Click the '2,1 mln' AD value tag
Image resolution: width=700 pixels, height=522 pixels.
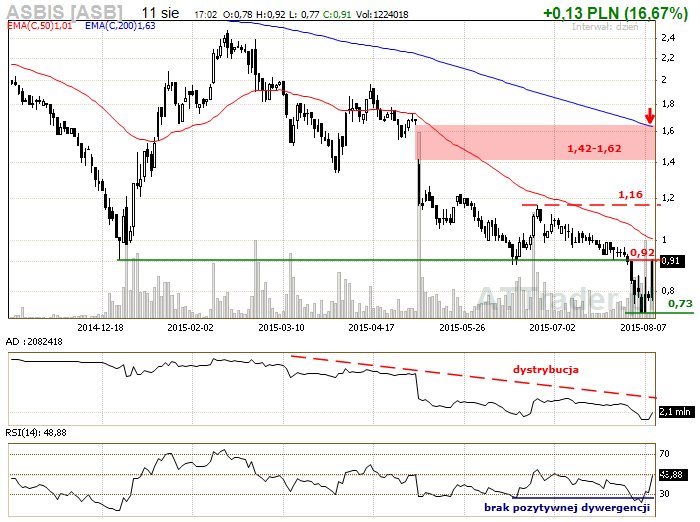click(677, 412)
